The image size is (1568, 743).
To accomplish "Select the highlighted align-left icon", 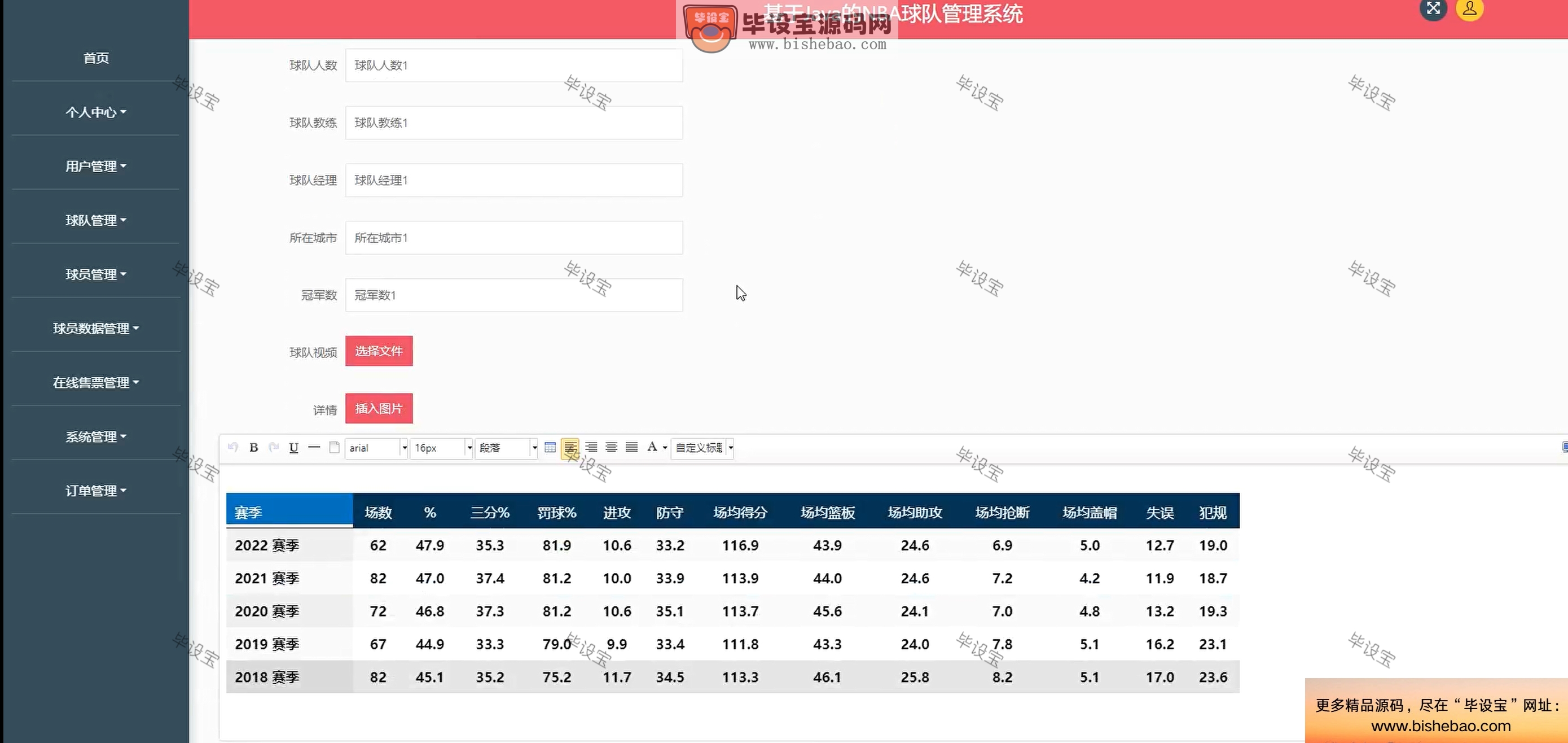I will (x=570, y=448).
